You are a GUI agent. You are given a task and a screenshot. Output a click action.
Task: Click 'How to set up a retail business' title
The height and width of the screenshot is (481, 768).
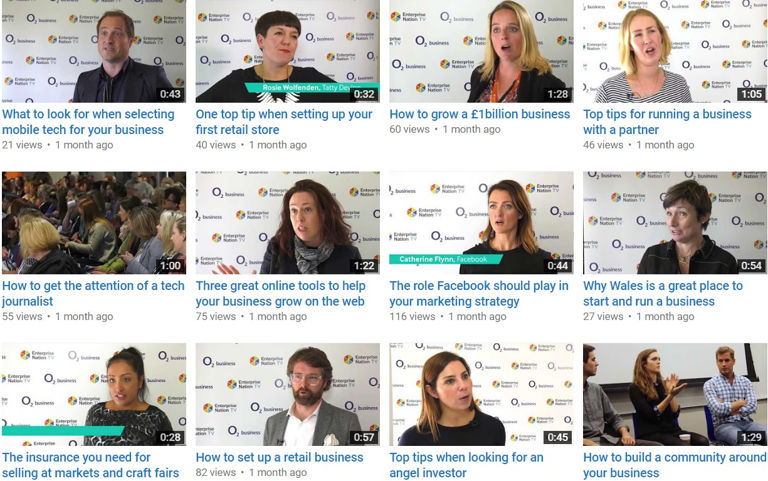click(279, 457)
